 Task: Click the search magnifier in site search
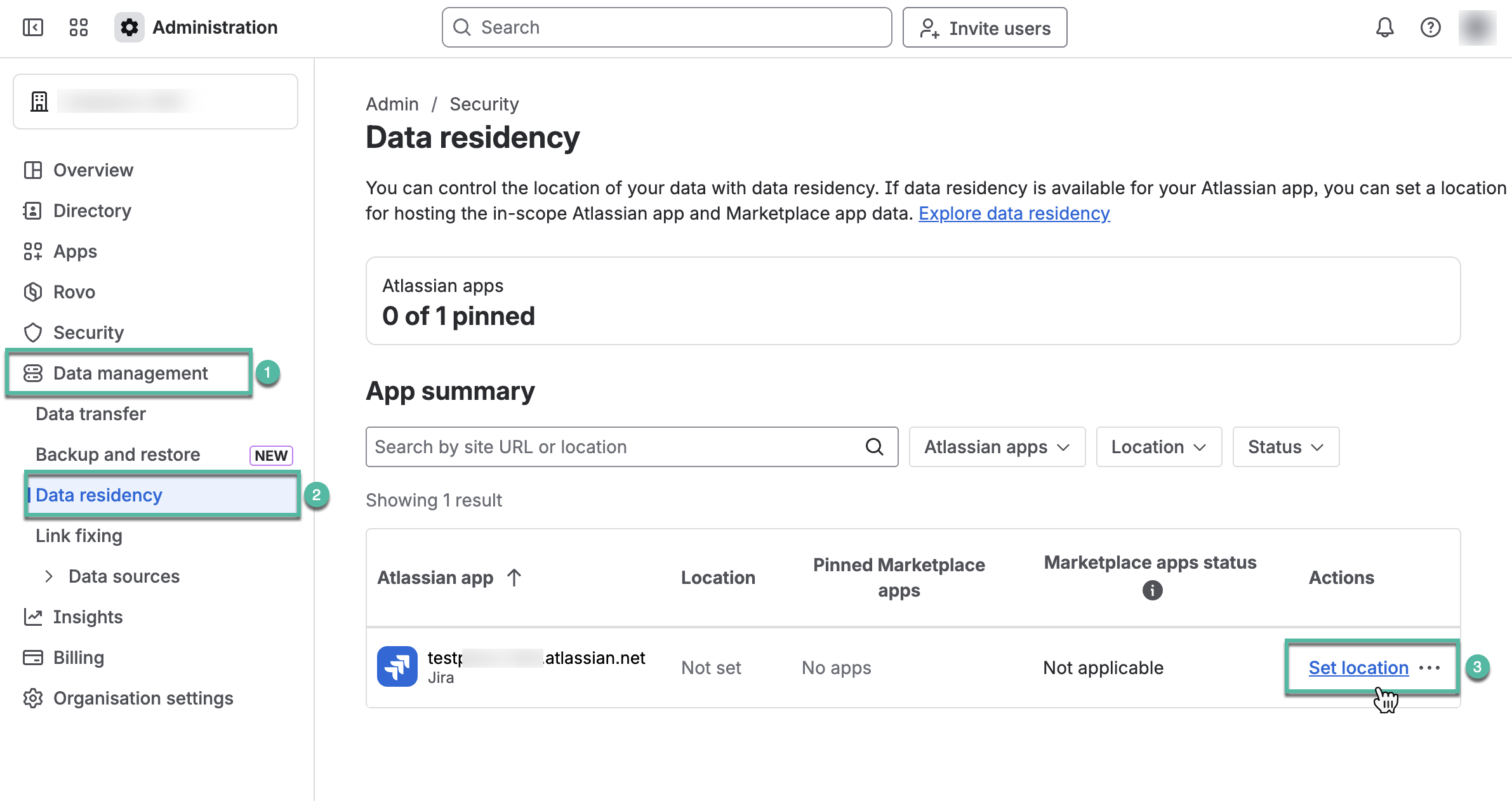click(x=875, y=447)
